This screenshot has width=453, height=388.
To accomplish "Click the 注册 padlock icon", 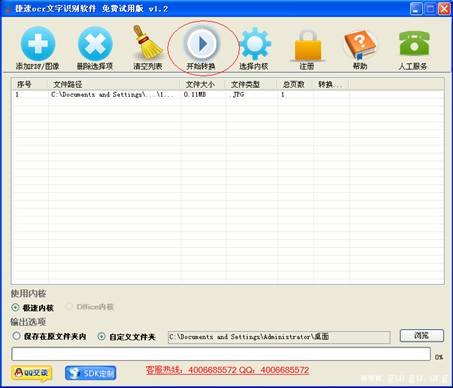I will (x=307, y=45).
